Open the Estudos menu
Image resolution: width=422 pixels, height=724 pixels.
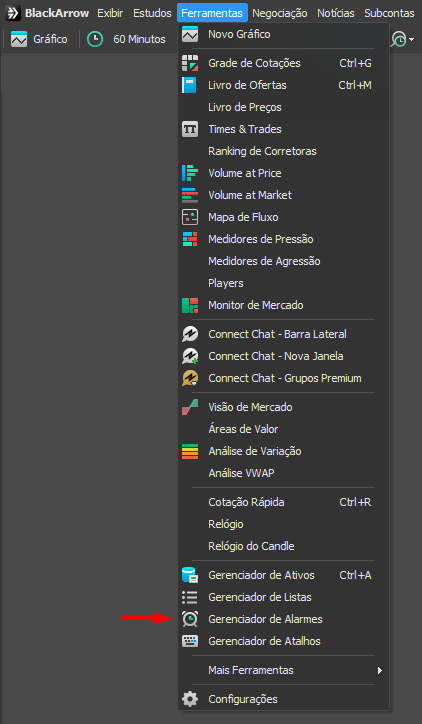click(152, 13)
